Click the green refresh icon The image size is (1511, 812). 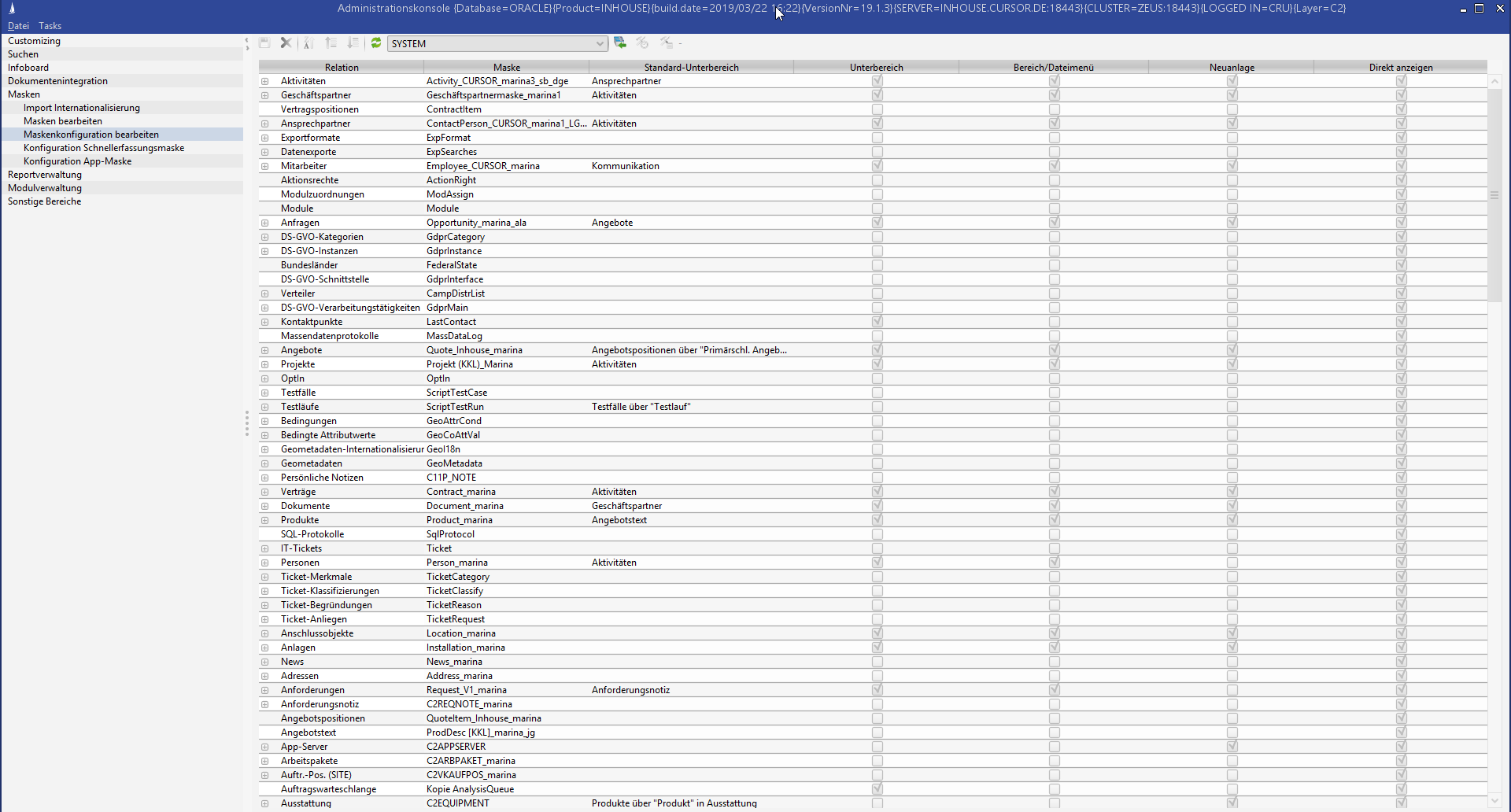coord(376,43)
